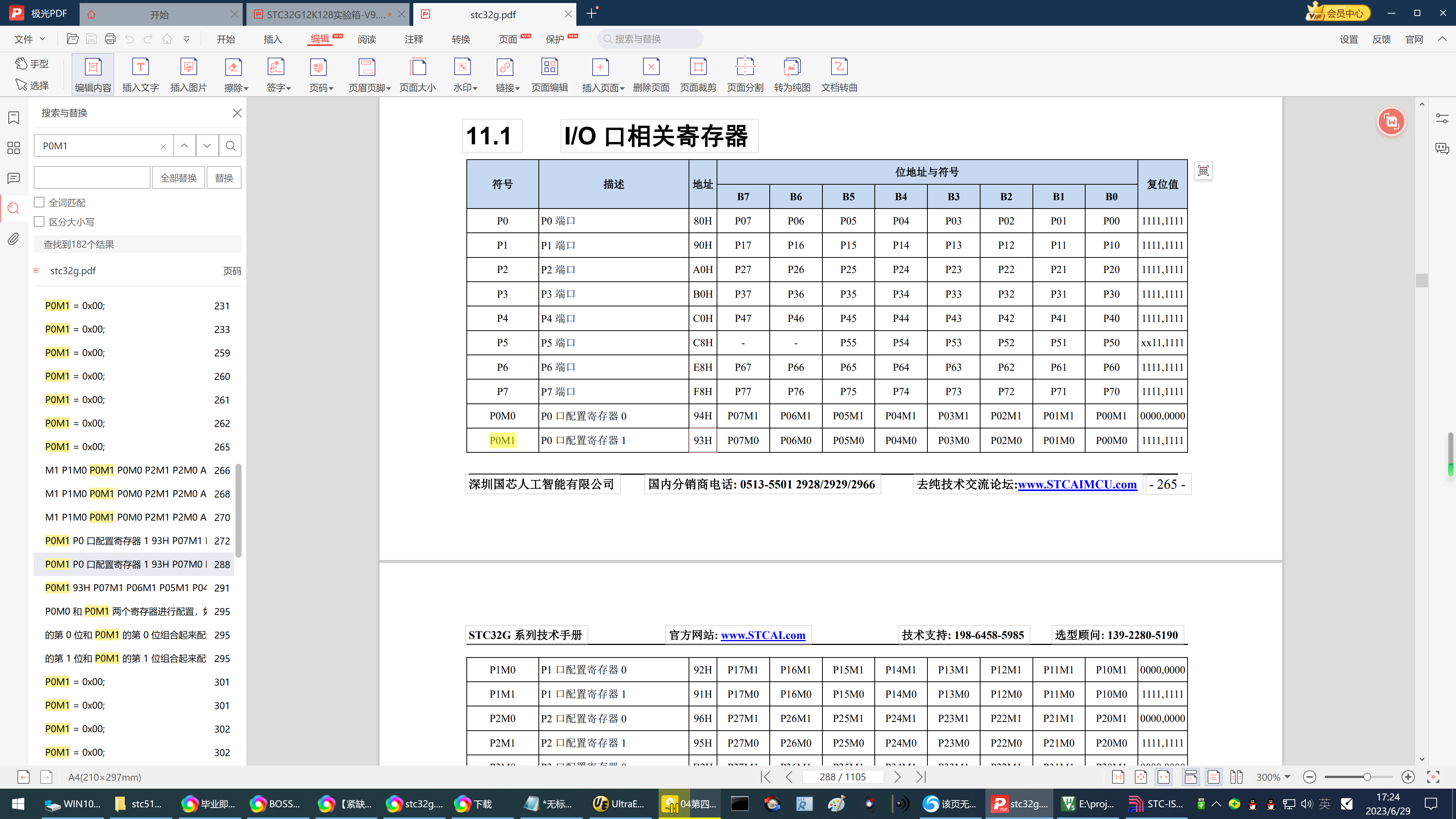Open the page thumbnails panel icon

[14, 148]
